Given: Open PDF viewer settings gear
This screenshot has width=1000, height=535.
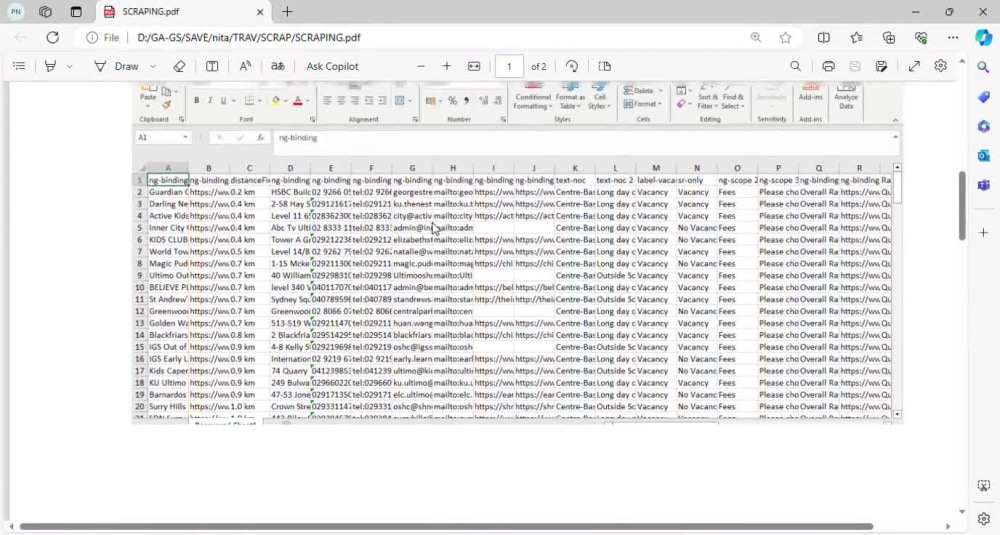Looking at the screenshot, I should (941, 66).
